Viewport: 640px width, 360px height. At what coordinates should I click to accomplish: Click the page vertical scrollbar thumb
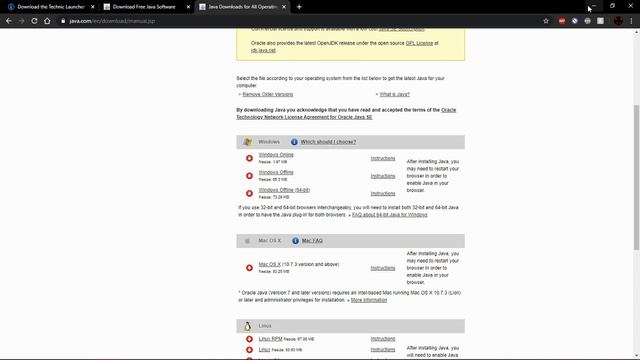click(x=636, y=178)
